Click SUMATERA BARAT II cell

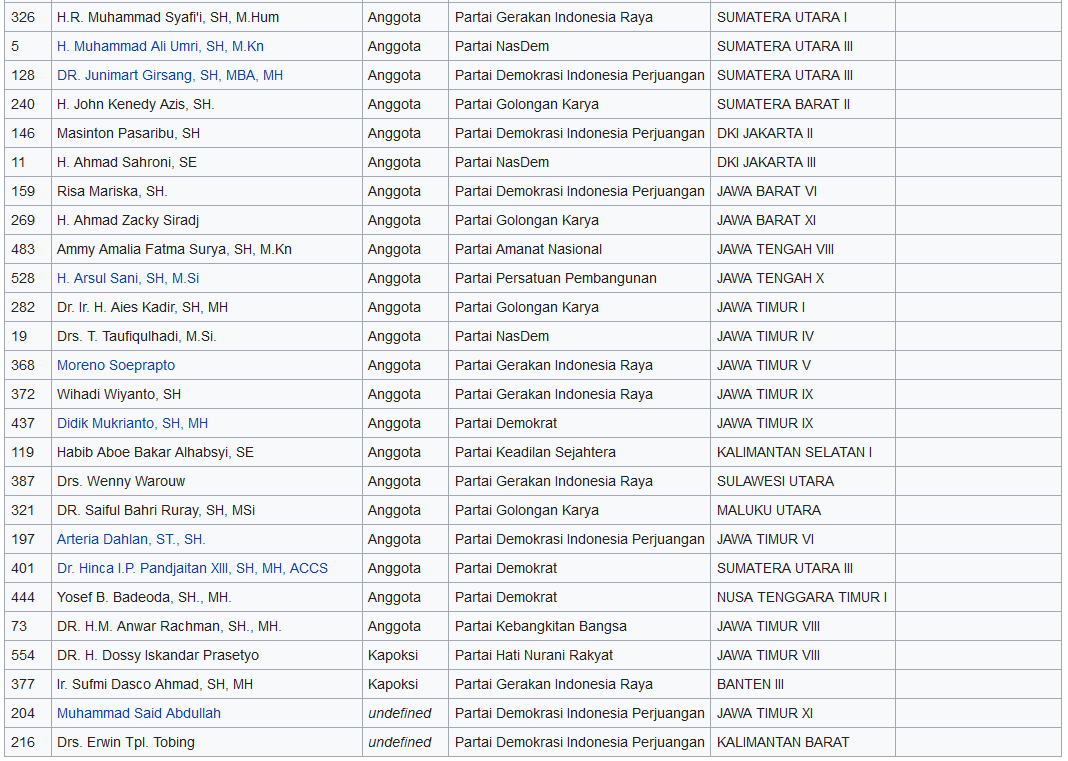(803, 104)
